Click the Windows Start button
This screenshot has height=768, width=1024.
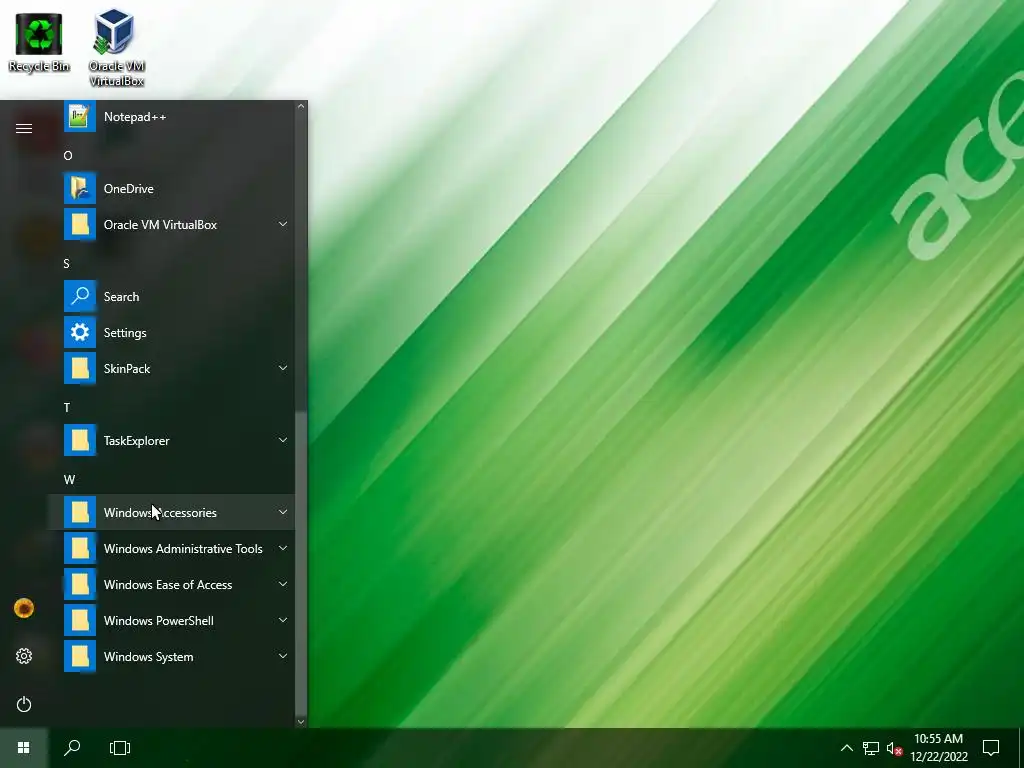pos(24,748)
